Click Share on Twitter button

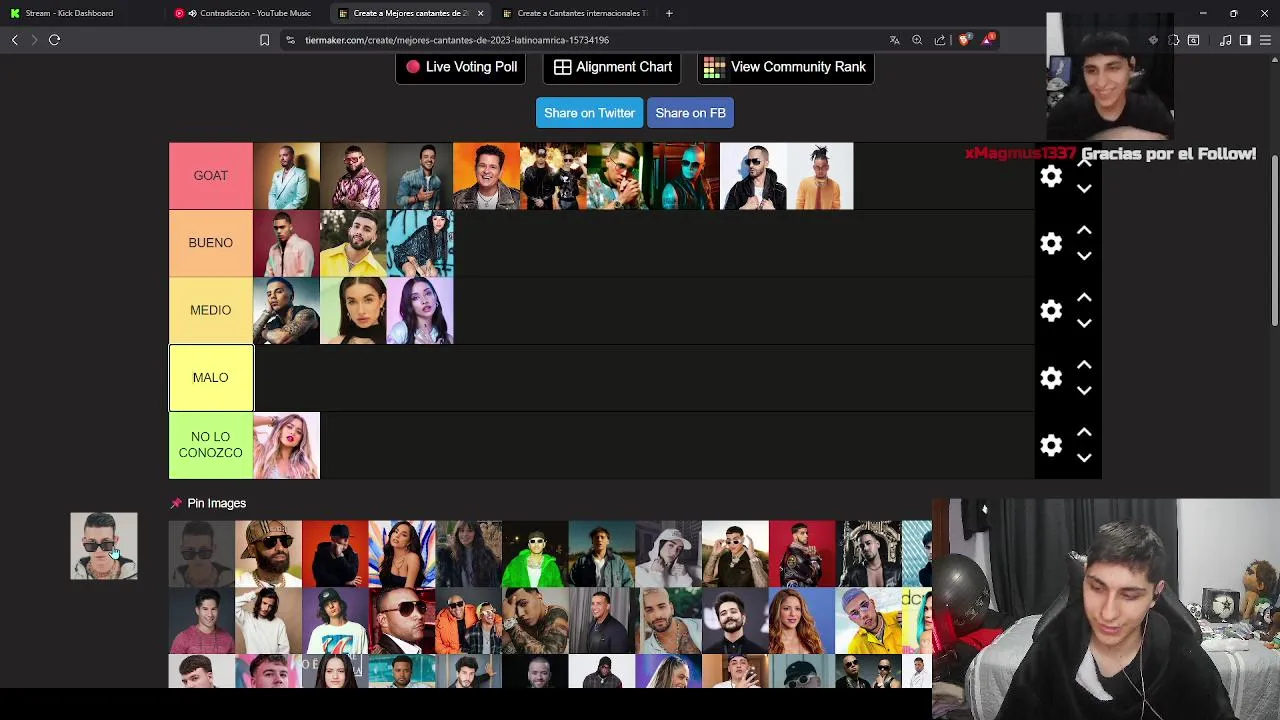pyautogui.click(x=589, y=113)
